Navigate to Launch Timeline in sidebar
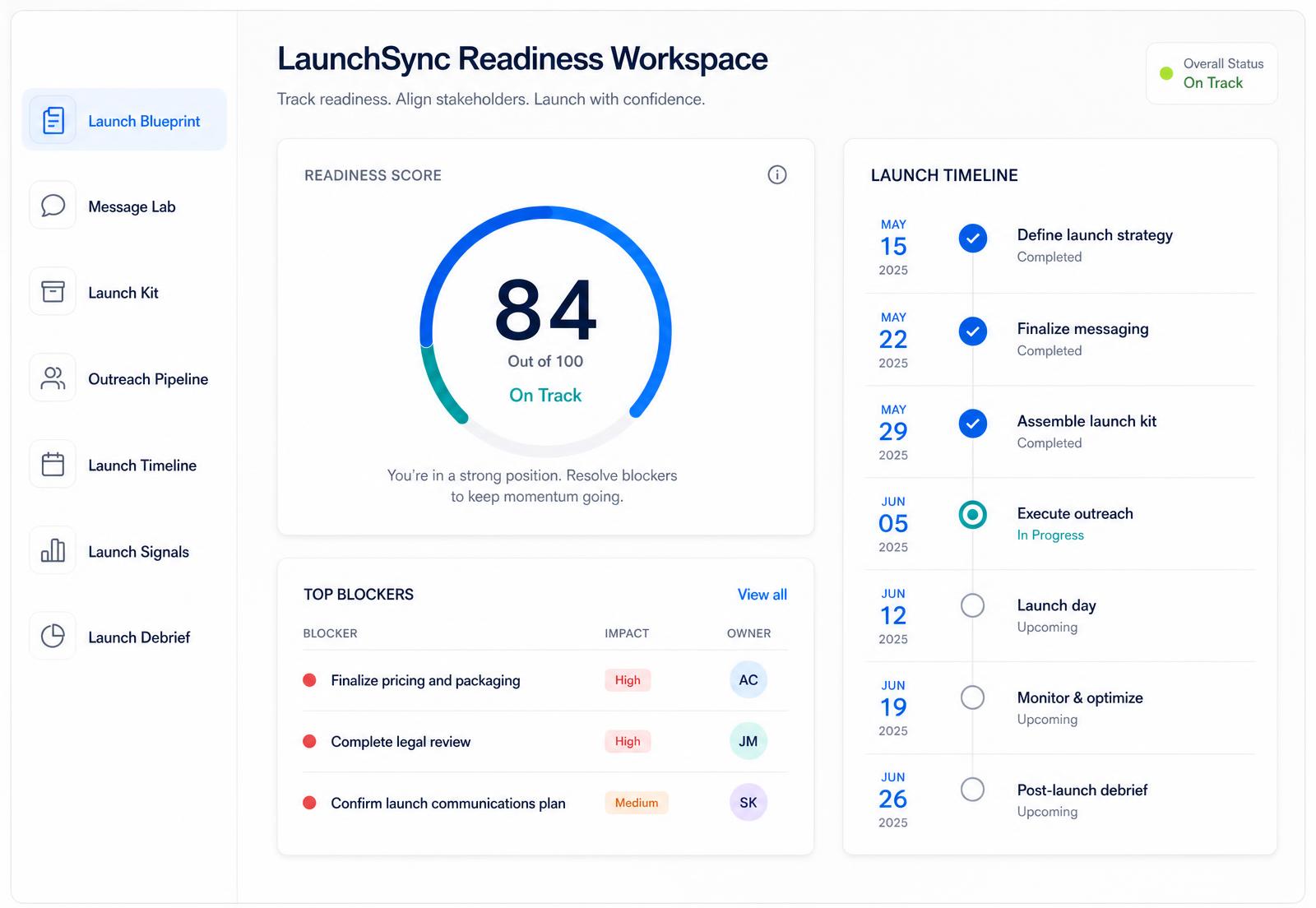The width and height of the screenshot is (1316, 908). [124, 465]
